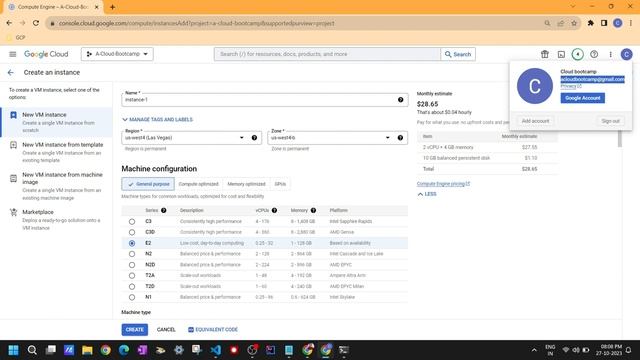Collapse the estimate with LESS
This screenshot has height=360, width=640.
point(427,194)
